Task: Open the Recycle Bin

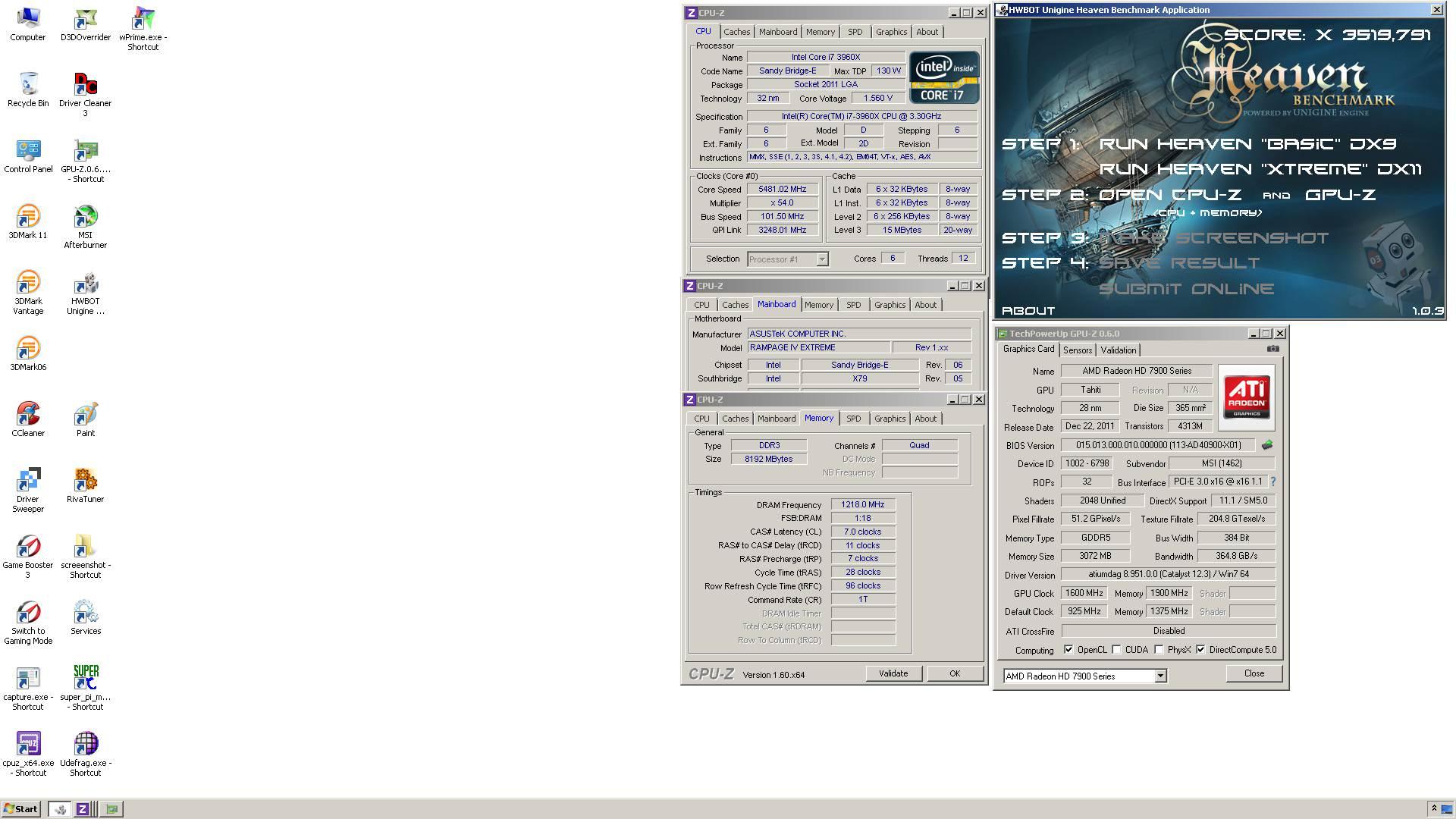Action: 28,89
